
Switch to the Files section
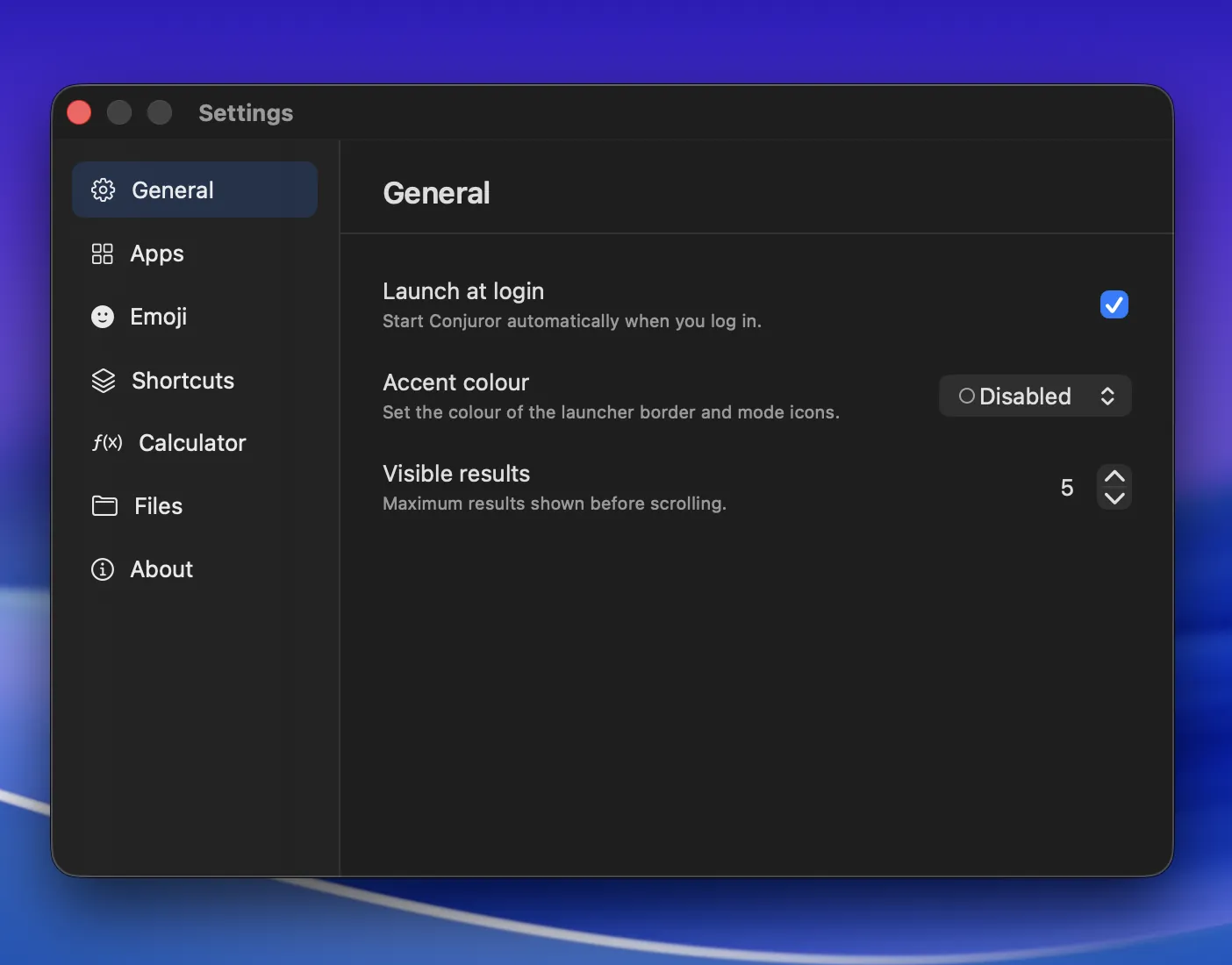pyautogui.click(x=195, y=506)
